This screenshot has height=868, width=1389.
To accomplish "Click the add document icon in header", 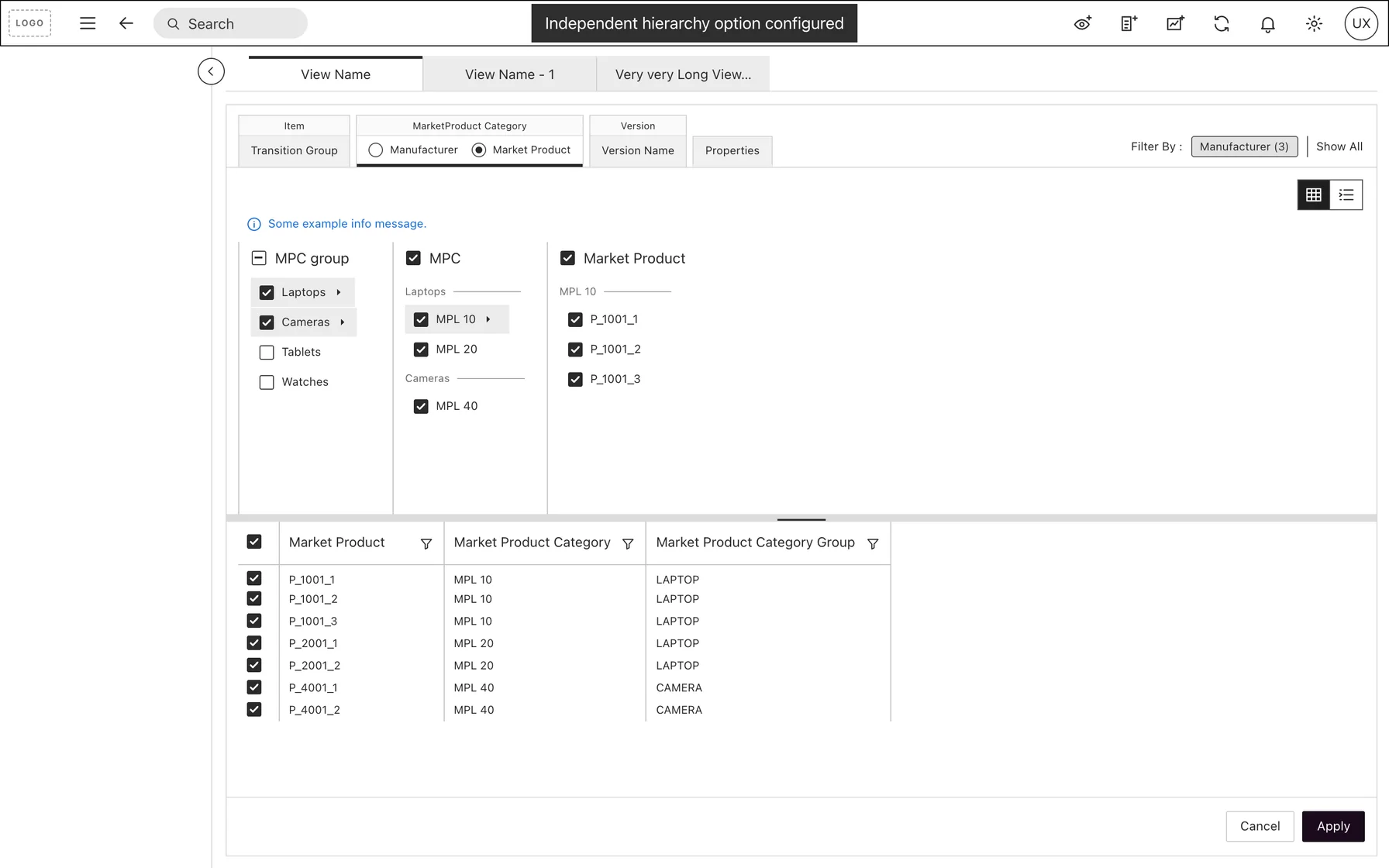I will point(1129,23).
